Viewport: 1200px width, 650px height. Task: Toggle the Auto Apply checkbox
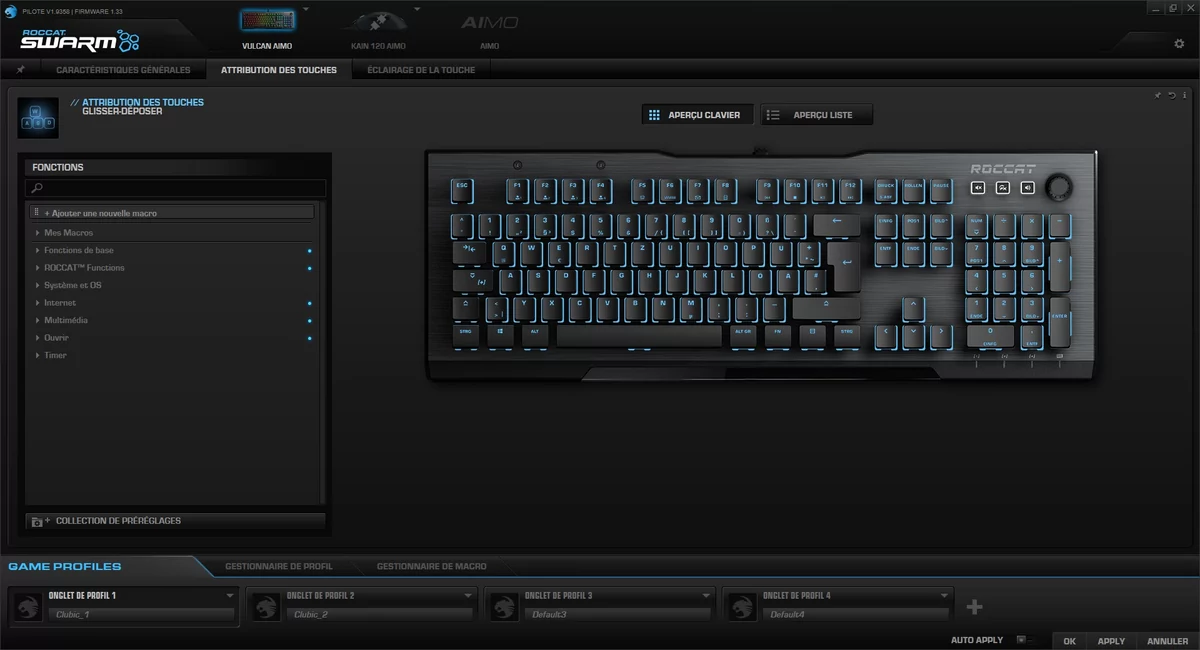coord(1020,640)
